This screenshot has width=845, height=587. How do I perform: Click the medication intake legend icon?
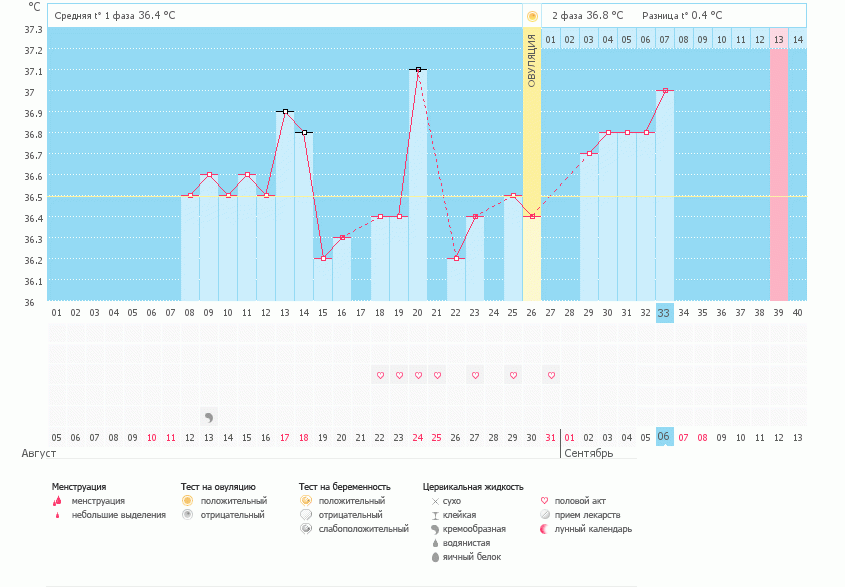coord(544,515)
